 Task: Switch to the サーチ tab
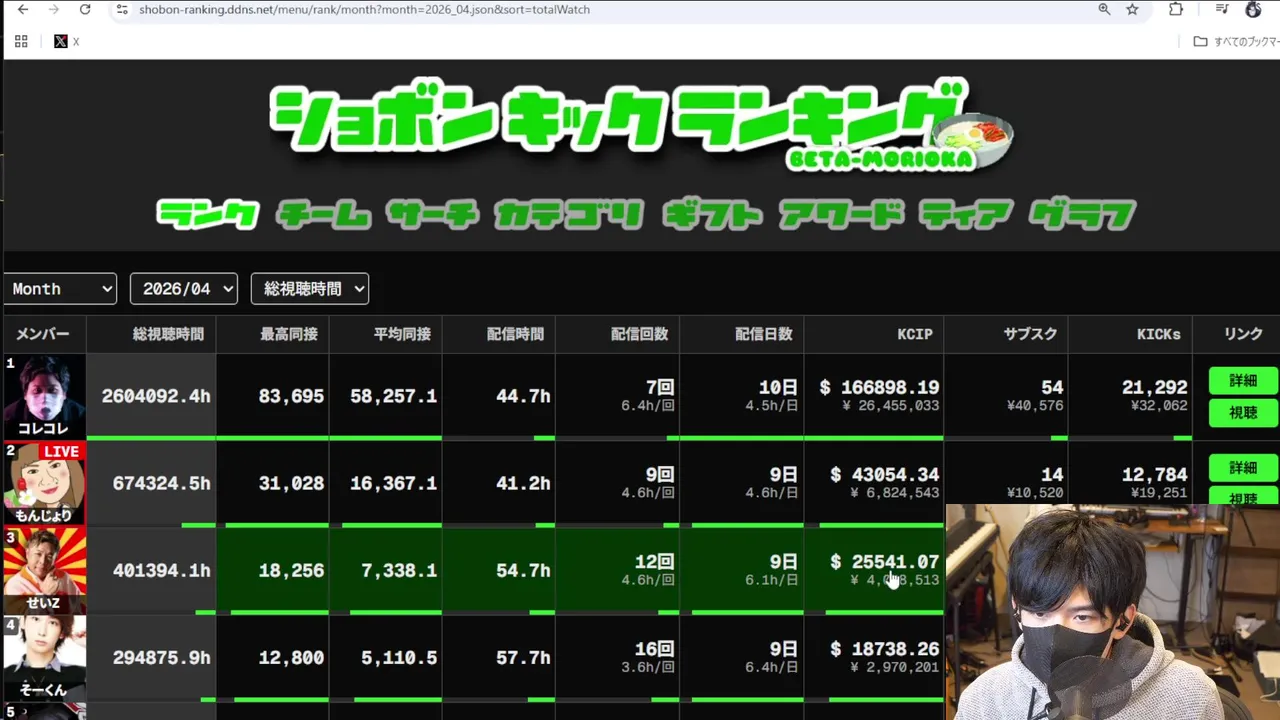[x=432, y=214]
